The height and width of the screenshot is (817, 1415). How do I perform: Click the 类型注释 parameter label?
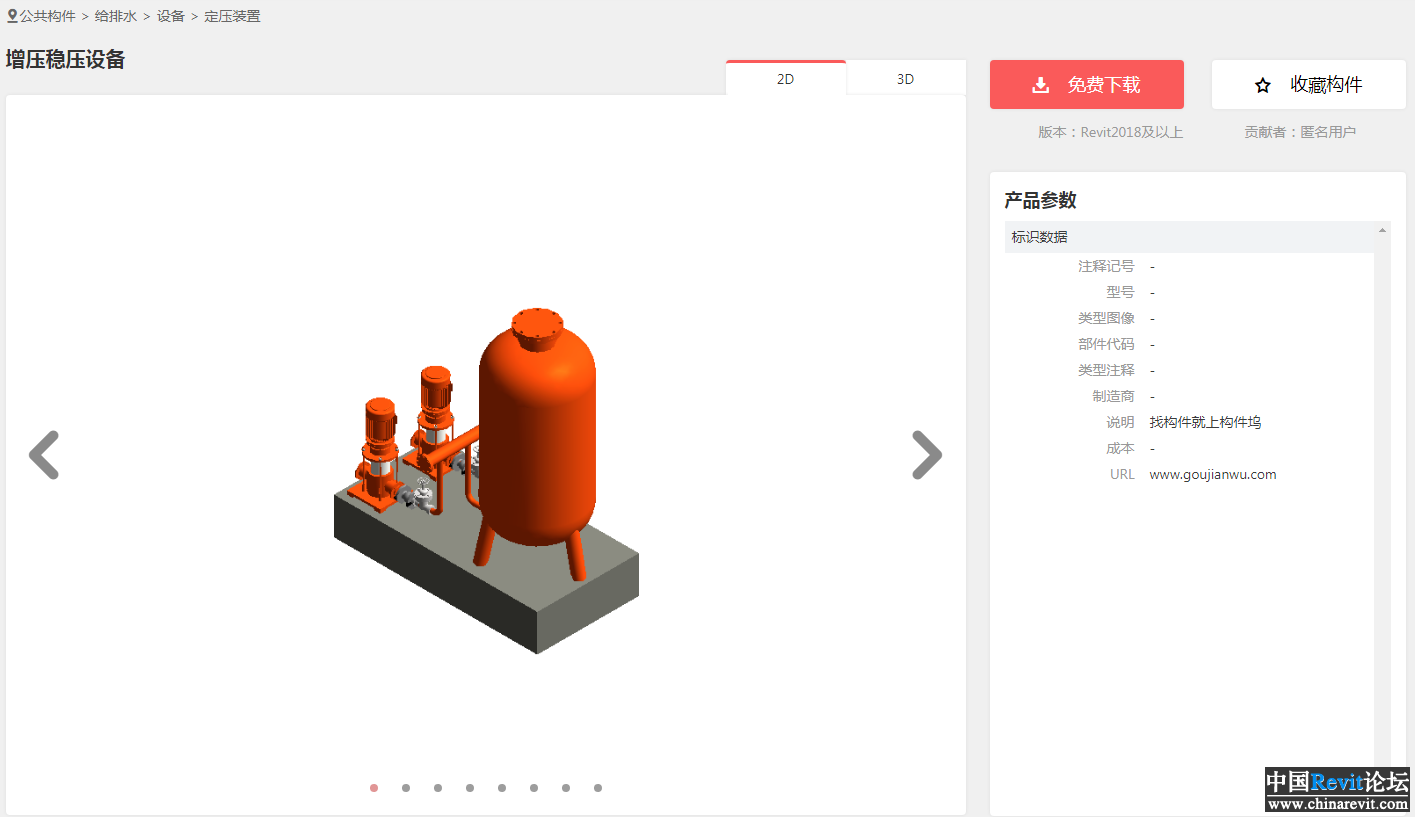pos(1106,371)
